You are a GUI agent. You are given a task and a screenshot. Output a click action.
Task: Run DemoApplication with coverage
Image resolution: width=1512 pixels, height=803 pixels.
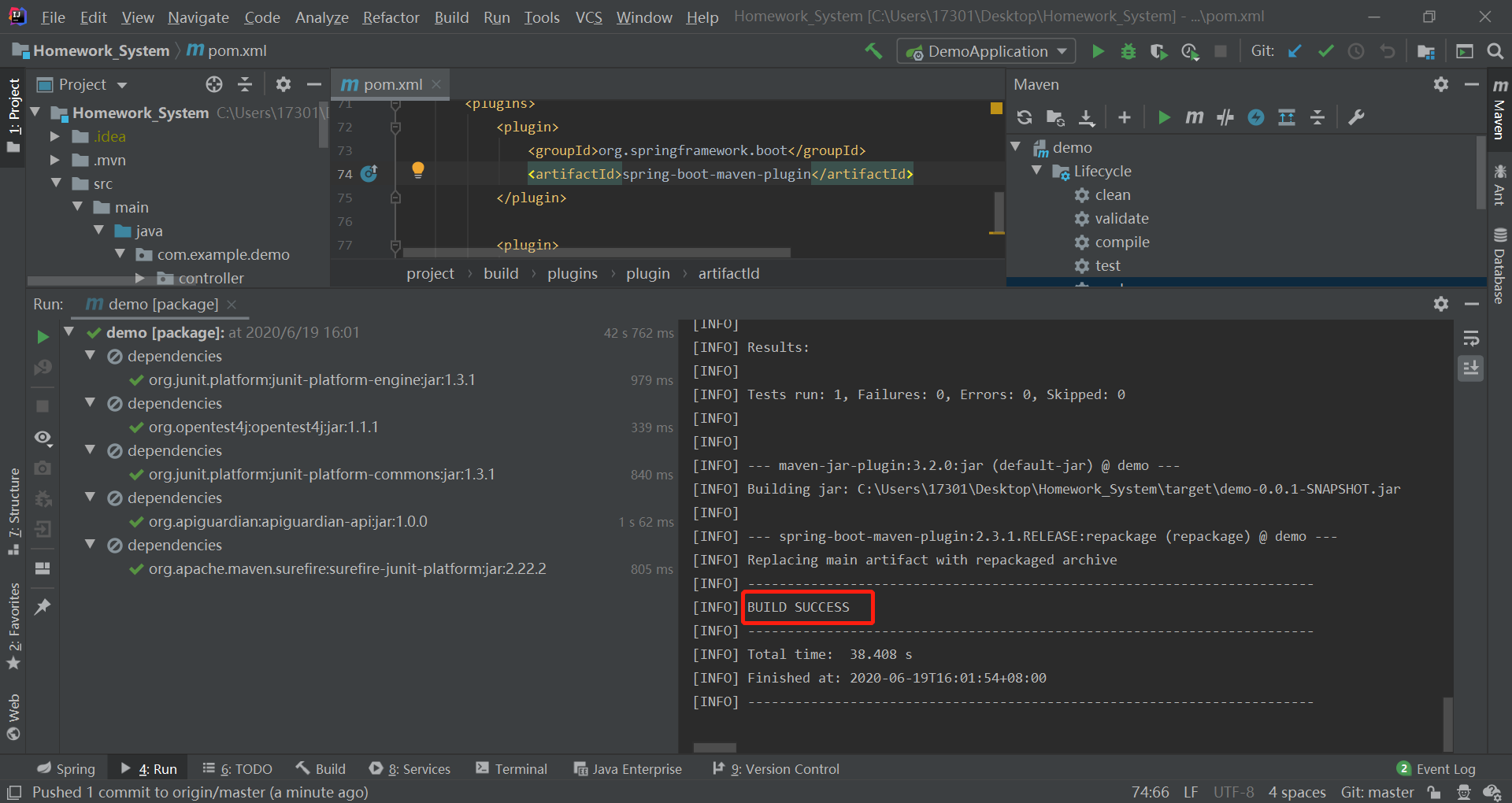[1158, 50]
